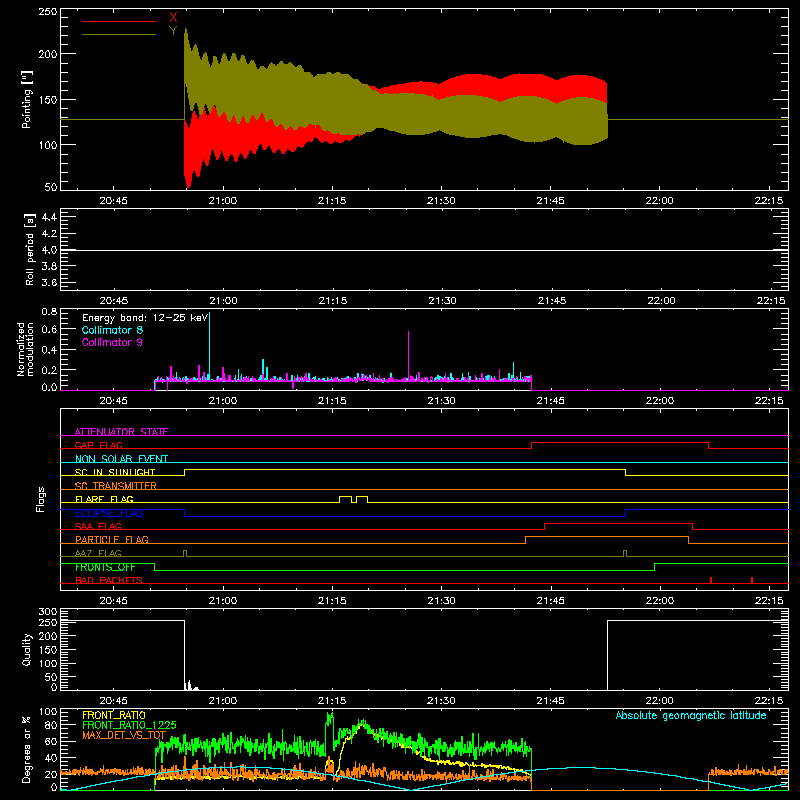This screenshot has width=800, height=800.
Task: Click 21:45 time label under modulation plot
Action: click(551, 401)
